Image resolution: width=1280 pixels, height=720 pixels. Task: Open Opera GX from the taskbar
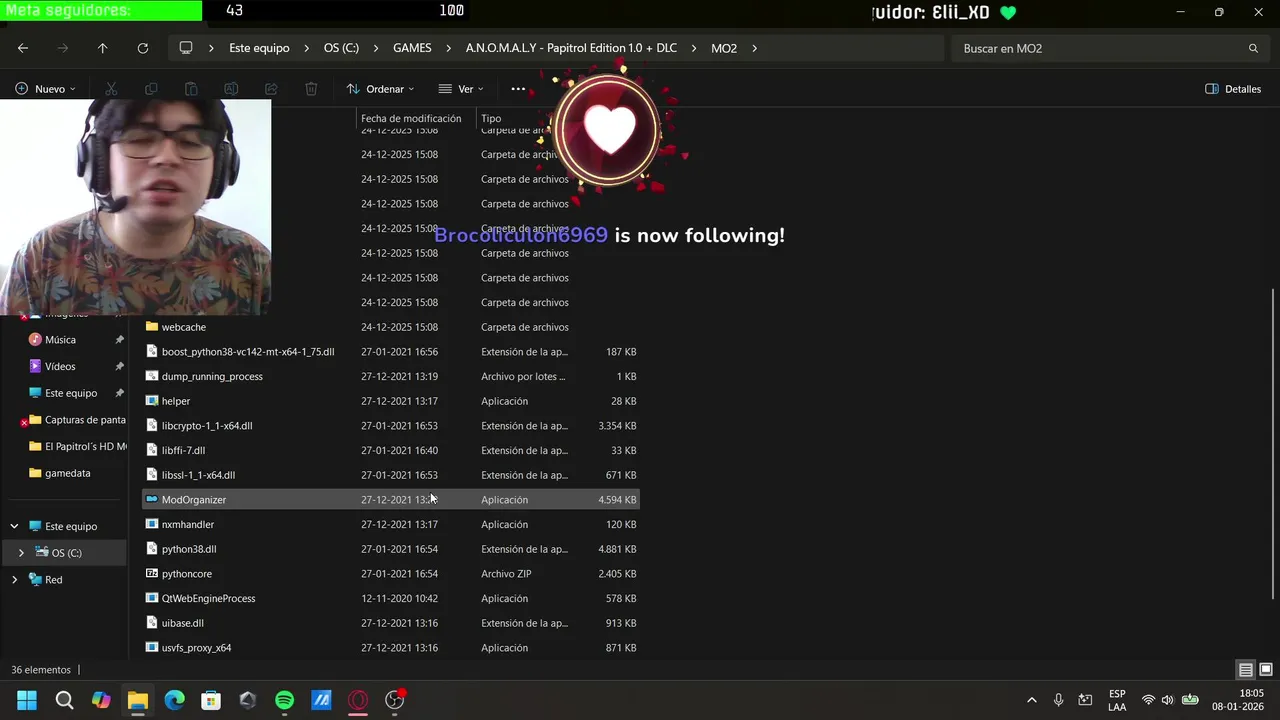(358, 700)
